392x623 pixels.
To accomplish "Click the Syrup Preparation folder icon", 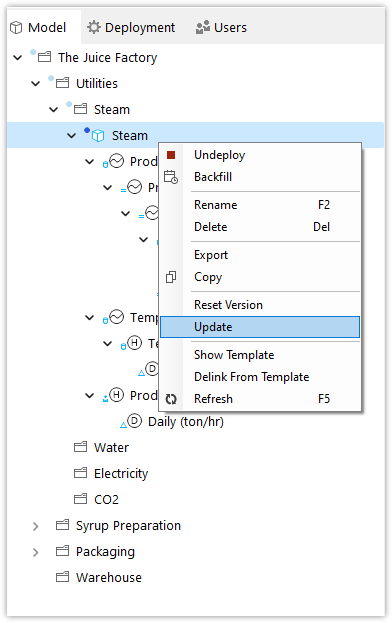I will click(x=62, y=525).
